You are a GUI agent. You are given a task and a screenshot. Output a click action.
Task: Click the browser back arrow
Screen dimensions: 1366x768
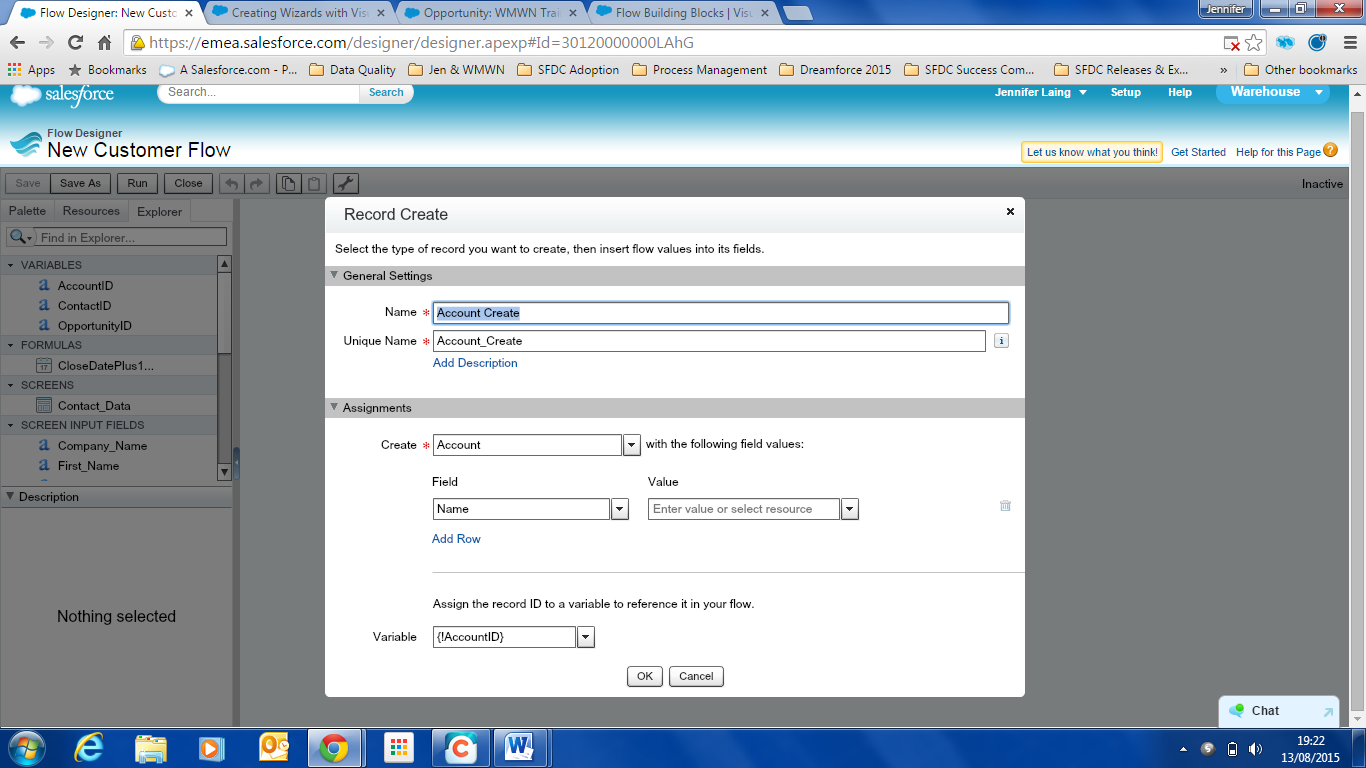click(17, 43)
